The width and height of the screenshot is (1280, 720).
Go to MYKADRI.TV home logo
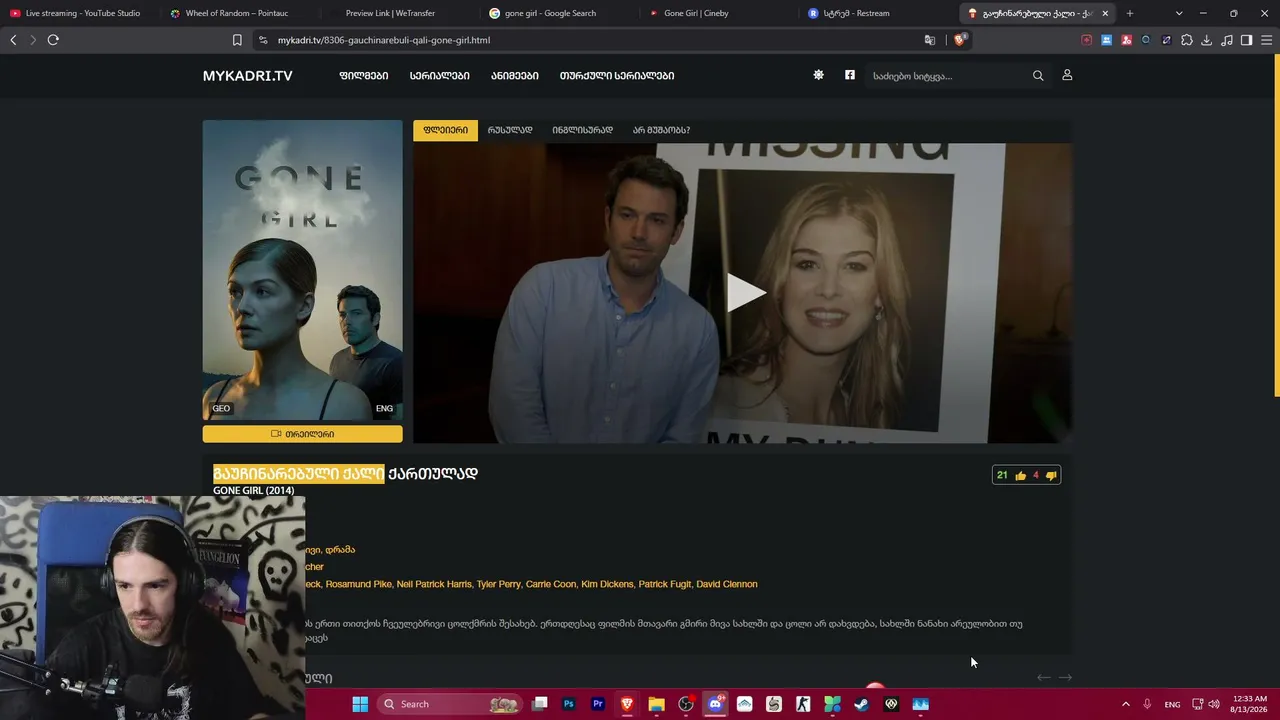click(x=248, y=76)
